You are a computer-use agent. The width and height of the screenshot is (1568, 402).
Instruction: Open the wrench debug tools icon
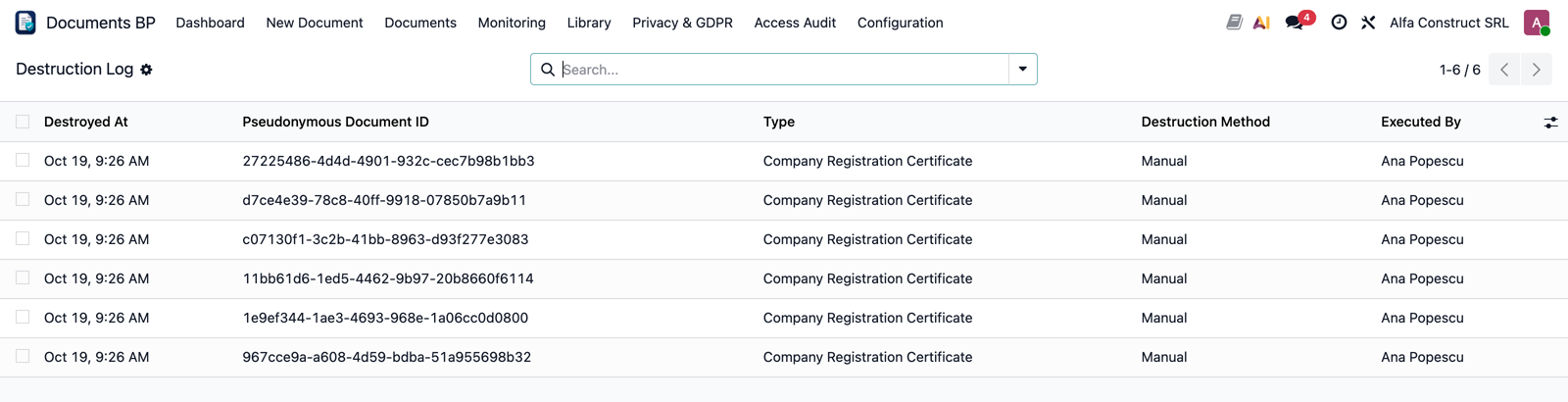click(1368, 23)
